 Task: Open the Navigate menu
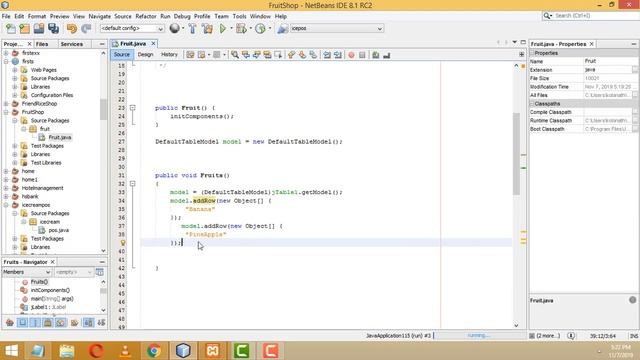pos(100,16)
